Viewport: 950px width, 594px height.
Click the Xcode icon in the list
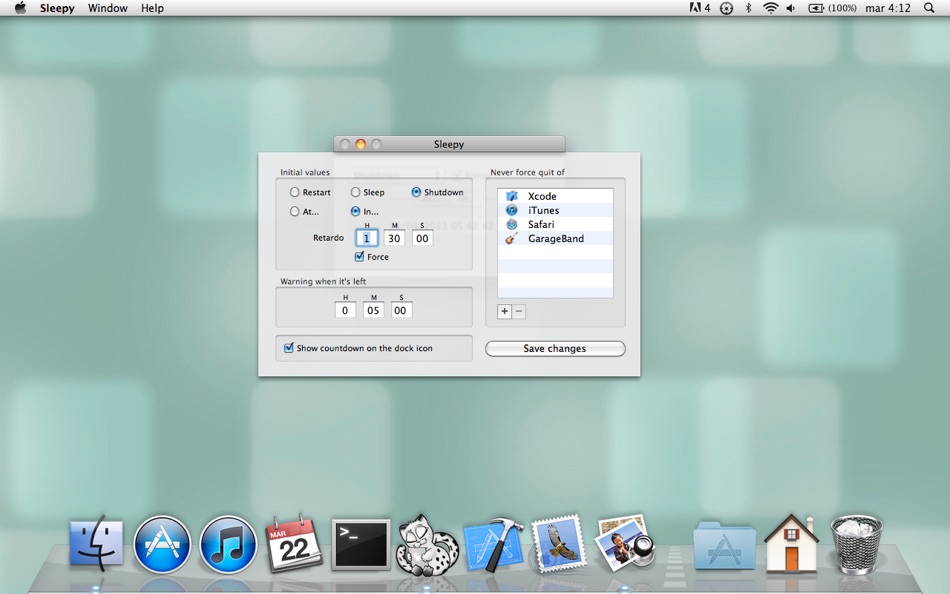(512, 196)
